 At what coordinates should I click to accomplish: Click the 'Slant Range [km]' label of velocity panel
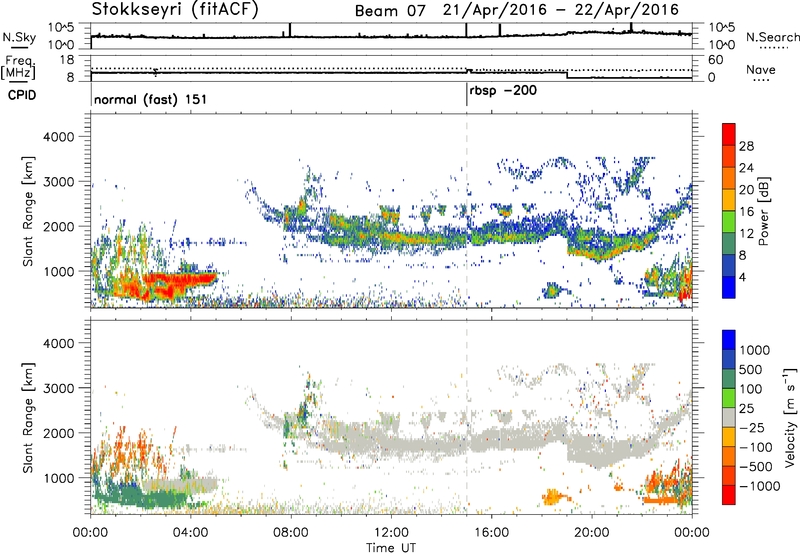click(29, 418)
